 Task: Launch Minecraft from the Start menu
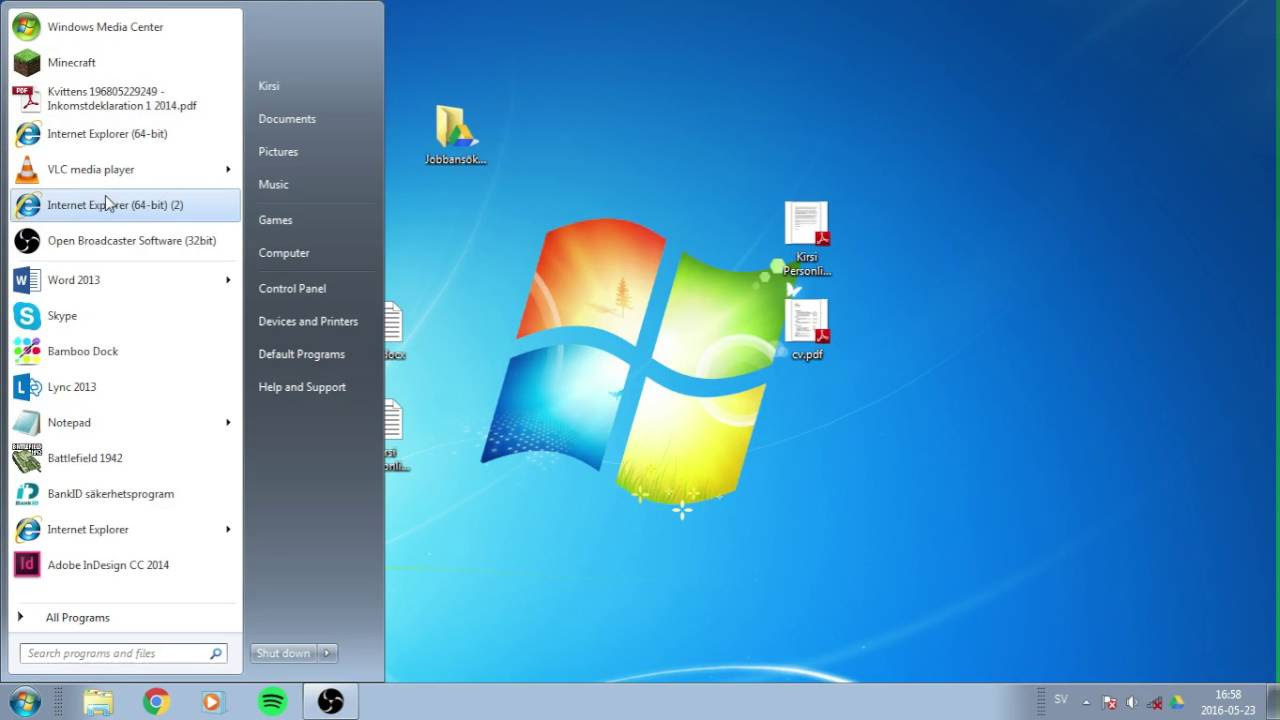pos(125,62)
